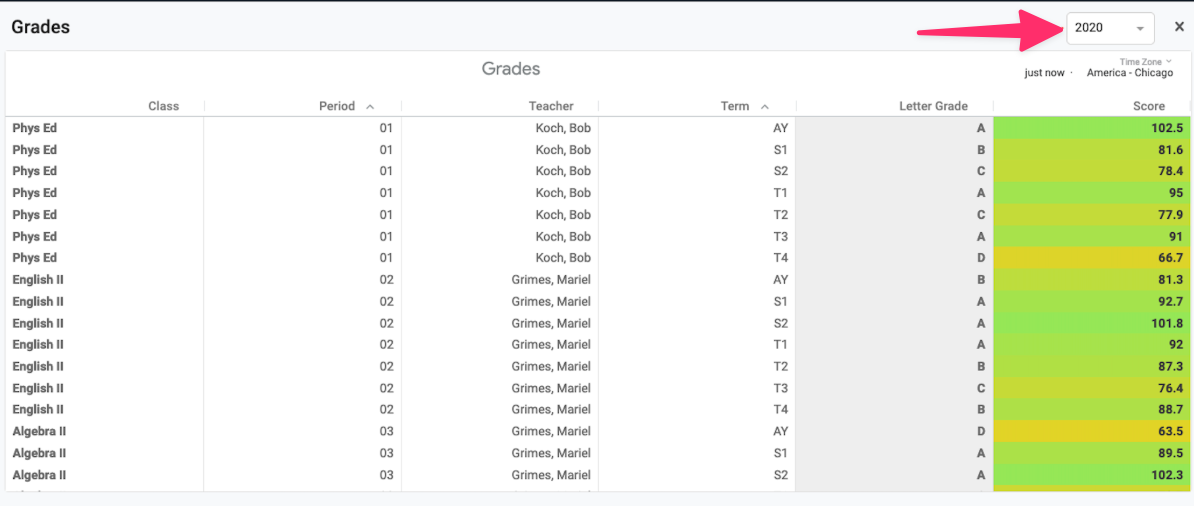Viewport: 1194px width, 506px height.
Task: Click the dropdown caret beside 2020
Action: (x=1140, y=29)
